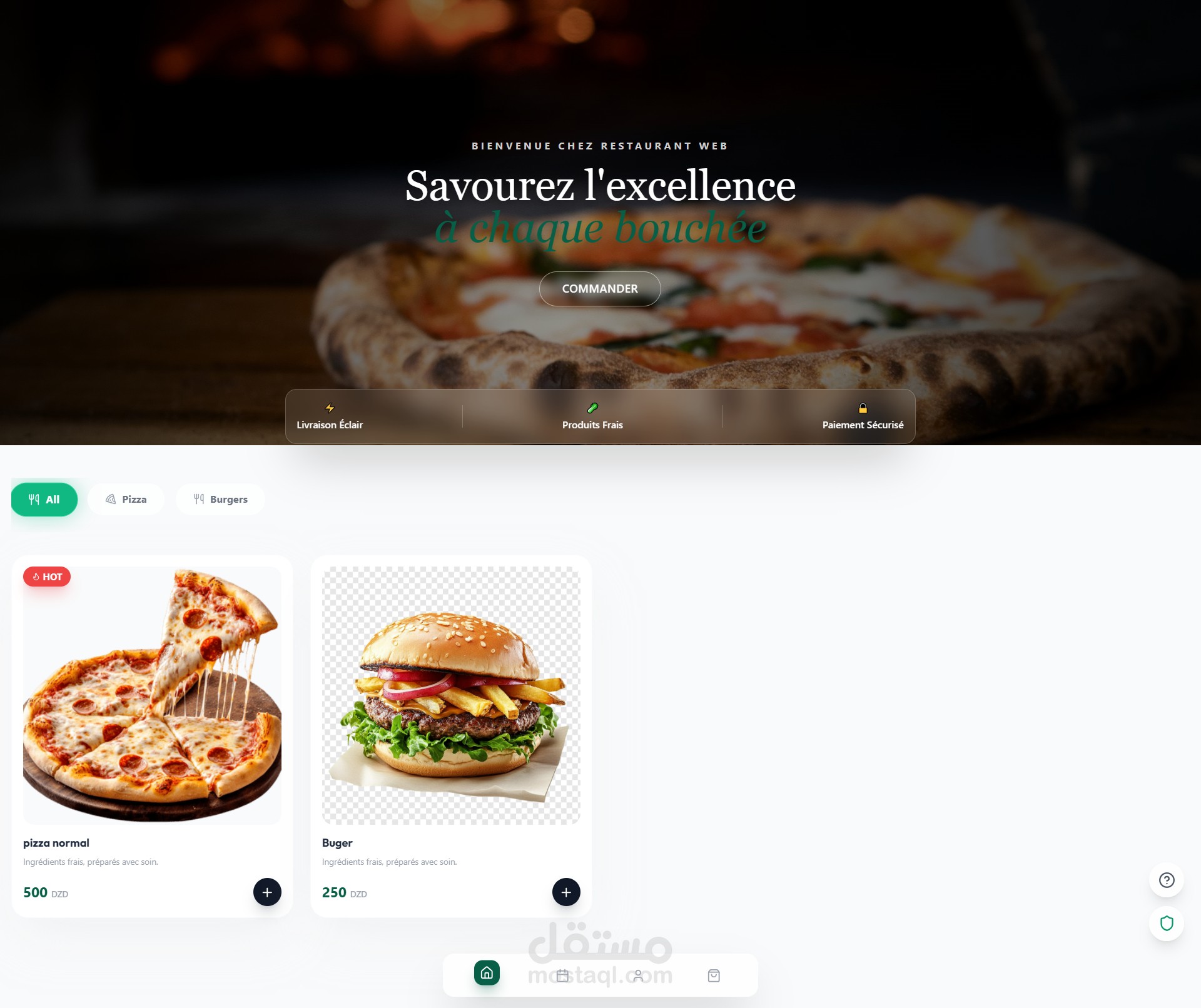Image resolution: width=1201 pixels, height=1008 pixels.
Task: Select the Pizza category filter
Action: tap(126, 500)
